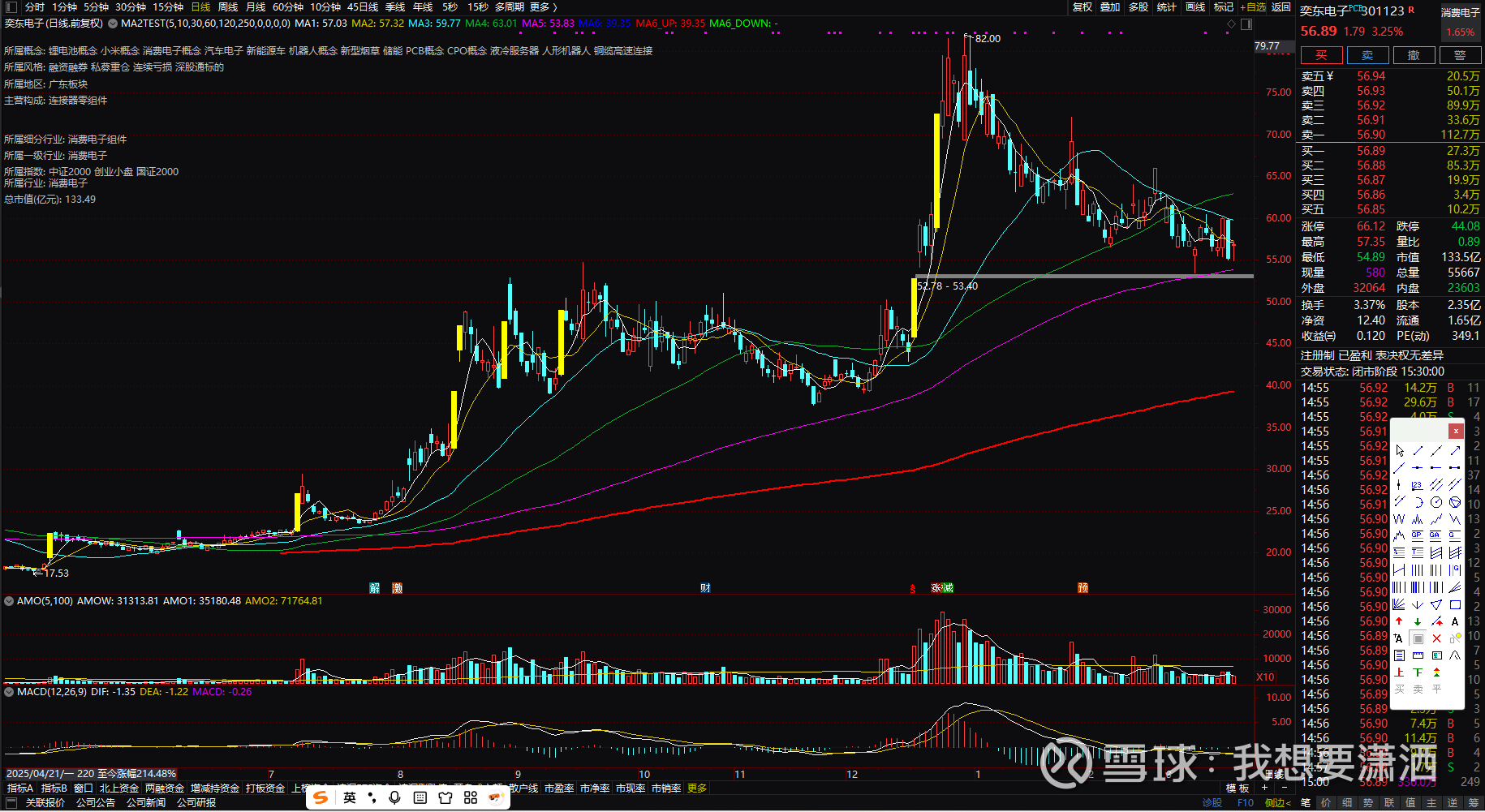Select the 5分钟 period tab

coord(96,7)
